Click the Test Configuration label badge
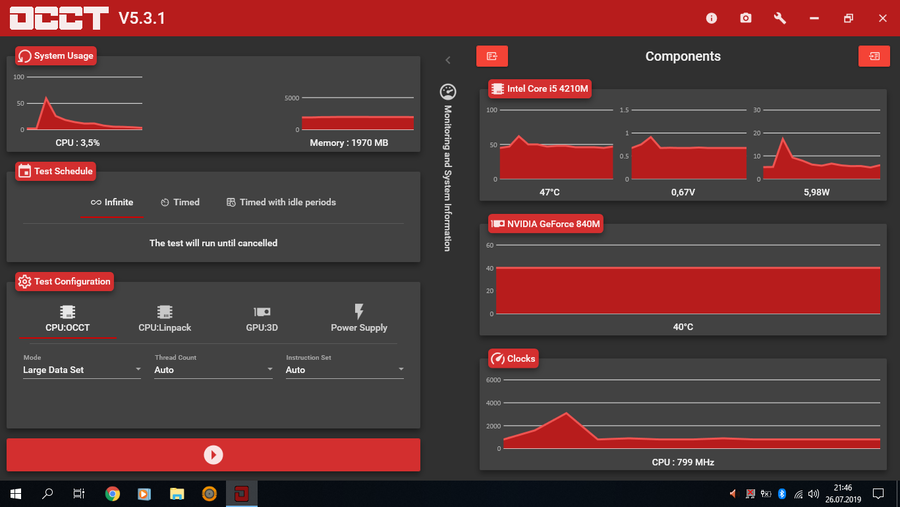This screenshot has width=900, height=507. (x=64, y=281)
